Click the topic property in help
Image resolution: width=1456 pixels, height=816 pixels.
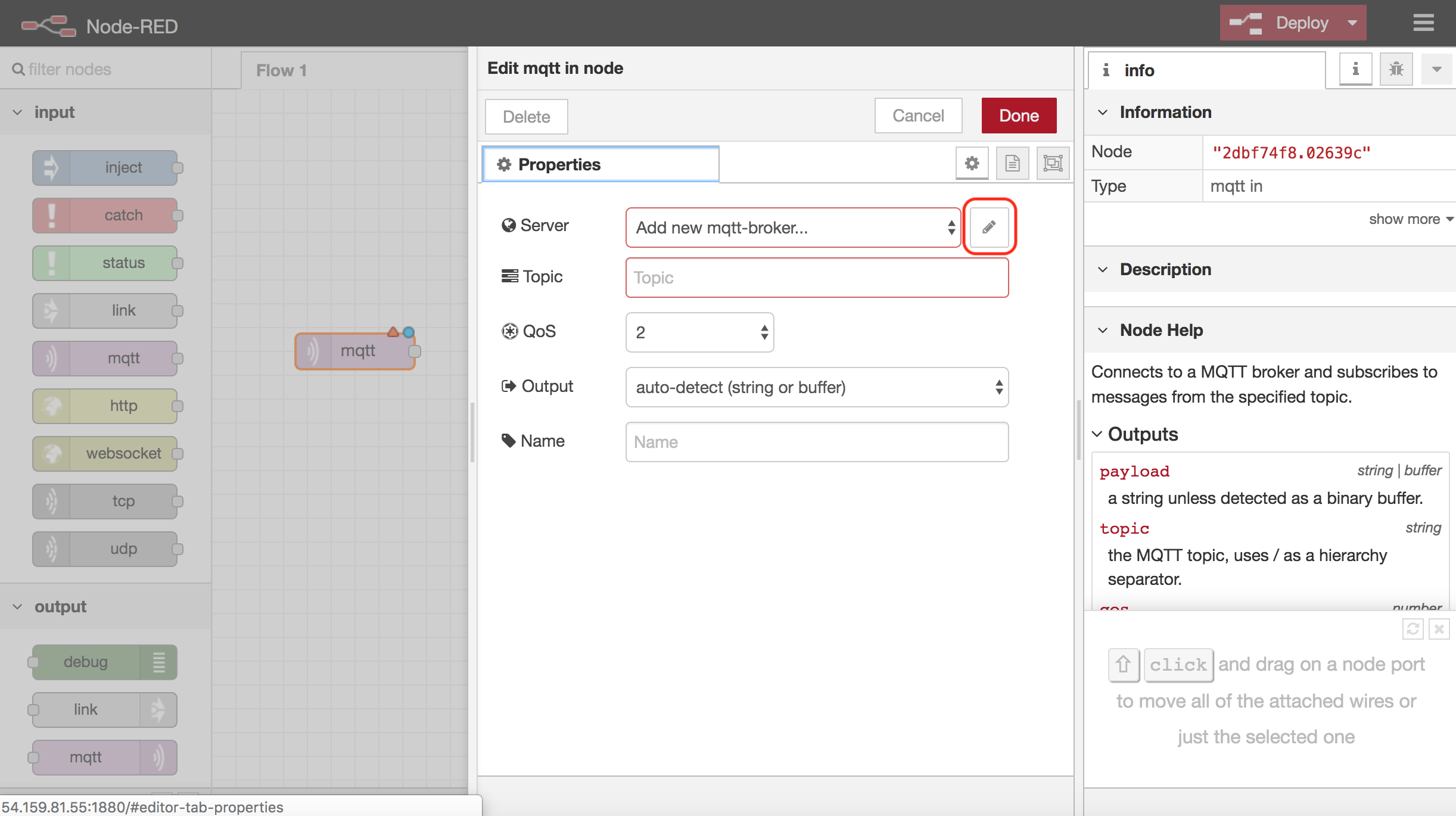point(1124,528)
